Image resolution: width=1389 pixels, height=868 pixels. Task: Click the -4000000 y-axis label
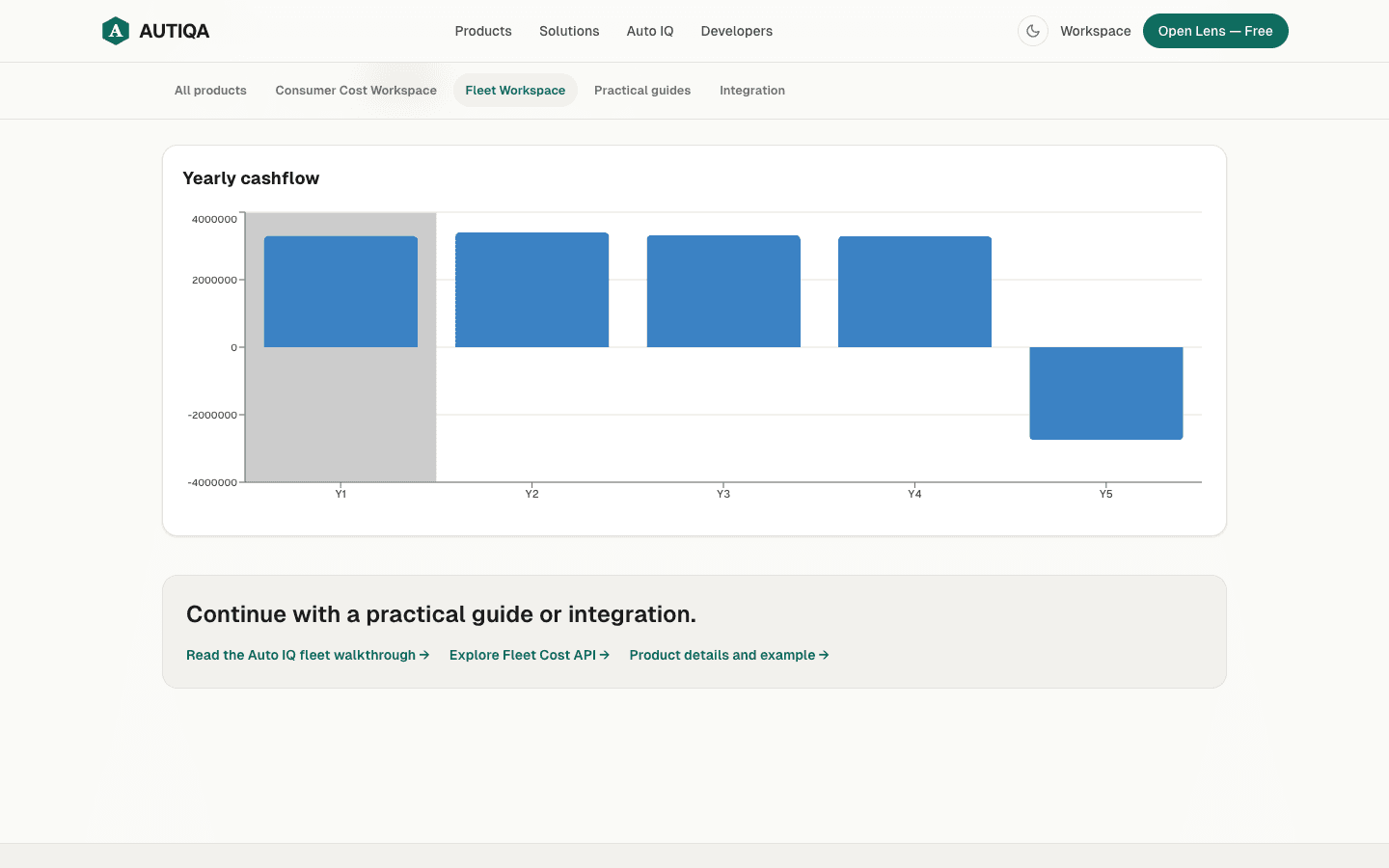(212, 482)
